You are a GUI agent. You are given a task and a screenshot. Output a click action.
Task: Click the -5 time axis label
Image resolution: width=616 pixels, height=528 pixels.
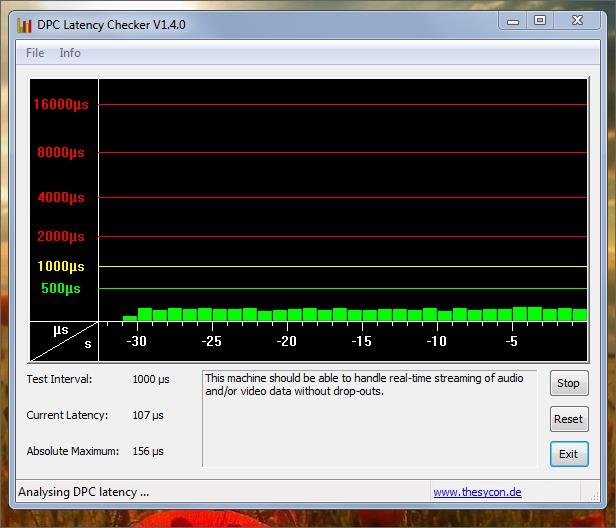point(512,341)
